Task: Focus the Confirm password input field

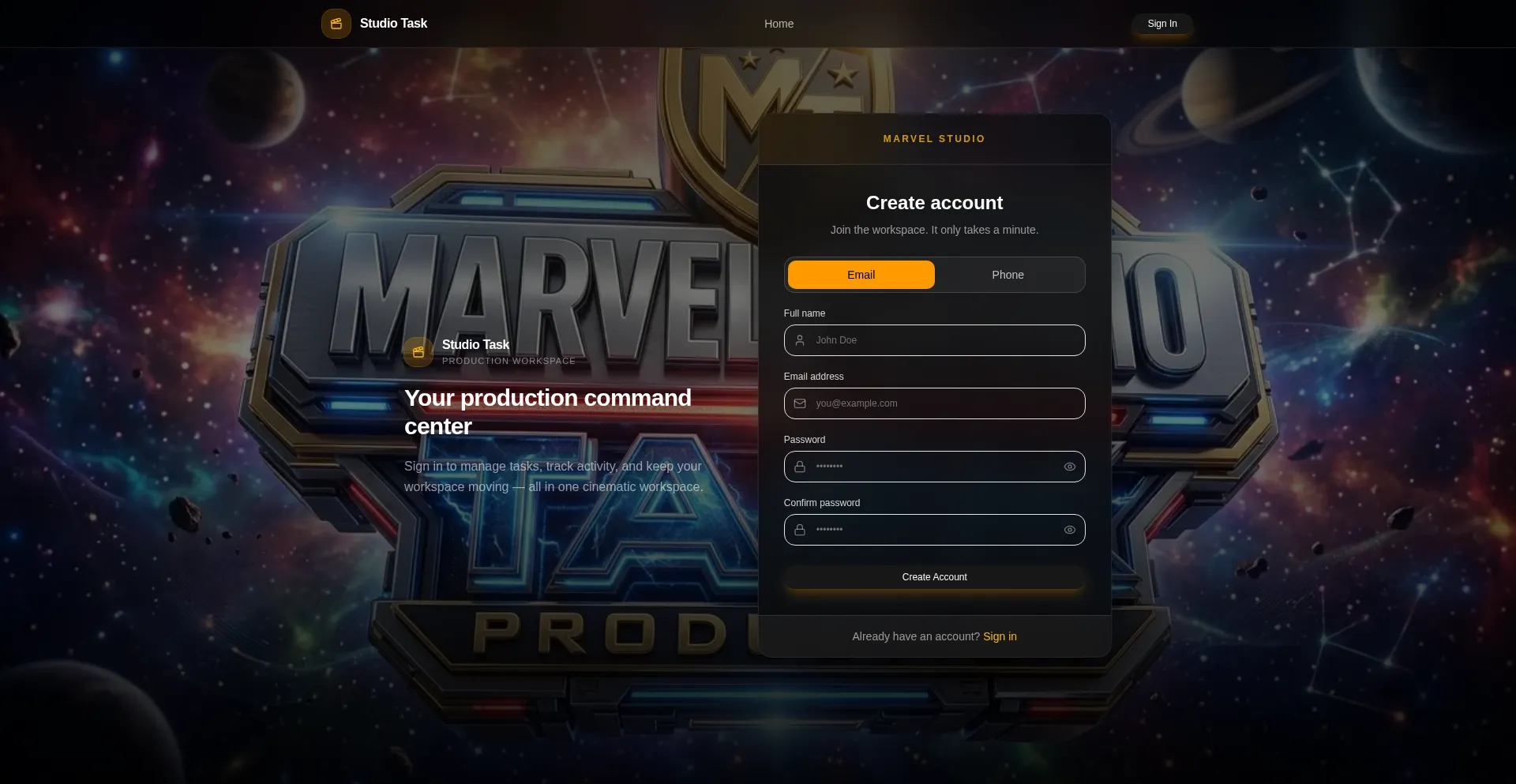Action: pyautogui.click(x=935, y=530)
